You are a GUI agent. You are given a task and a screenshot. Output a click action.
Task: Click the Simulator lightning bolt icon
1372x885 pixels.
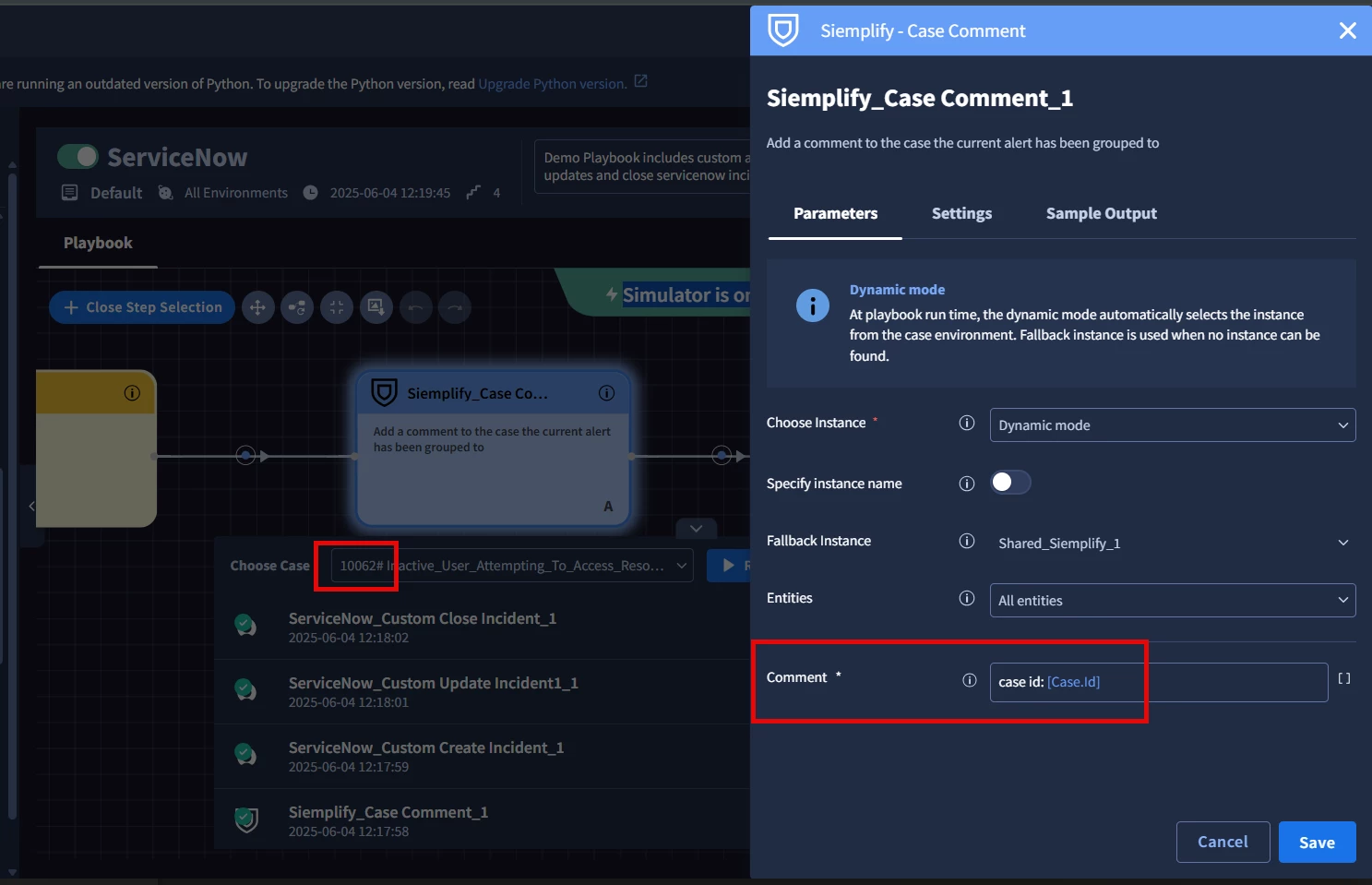coord(611,294)
